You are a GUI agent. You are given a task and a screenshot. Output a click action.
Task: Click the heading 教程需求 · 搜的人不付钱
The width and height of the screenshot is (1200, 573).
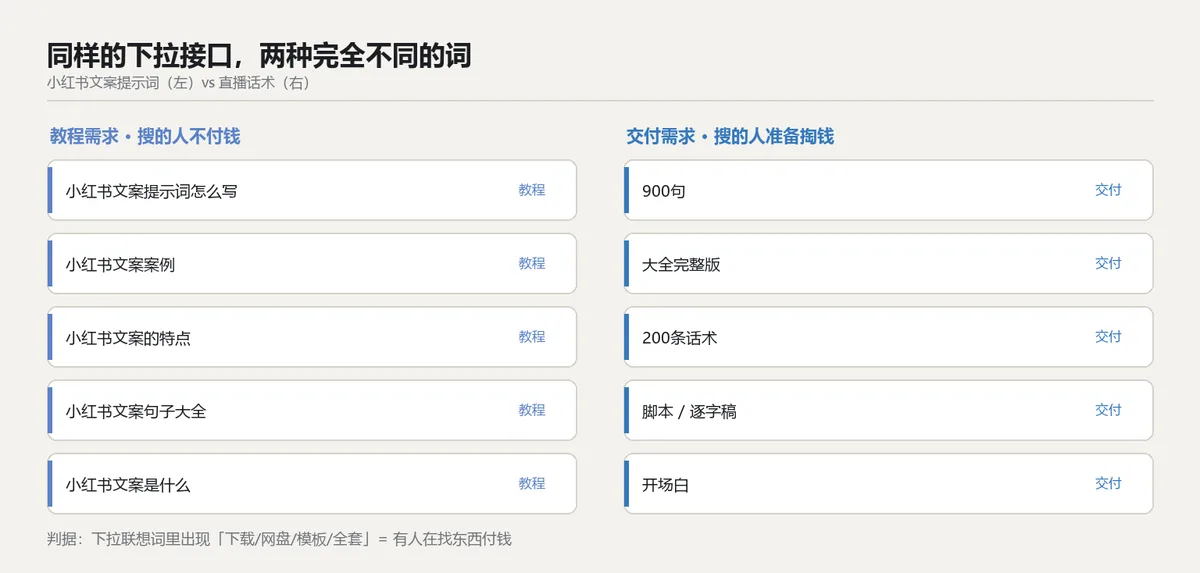tap(145, 137)
